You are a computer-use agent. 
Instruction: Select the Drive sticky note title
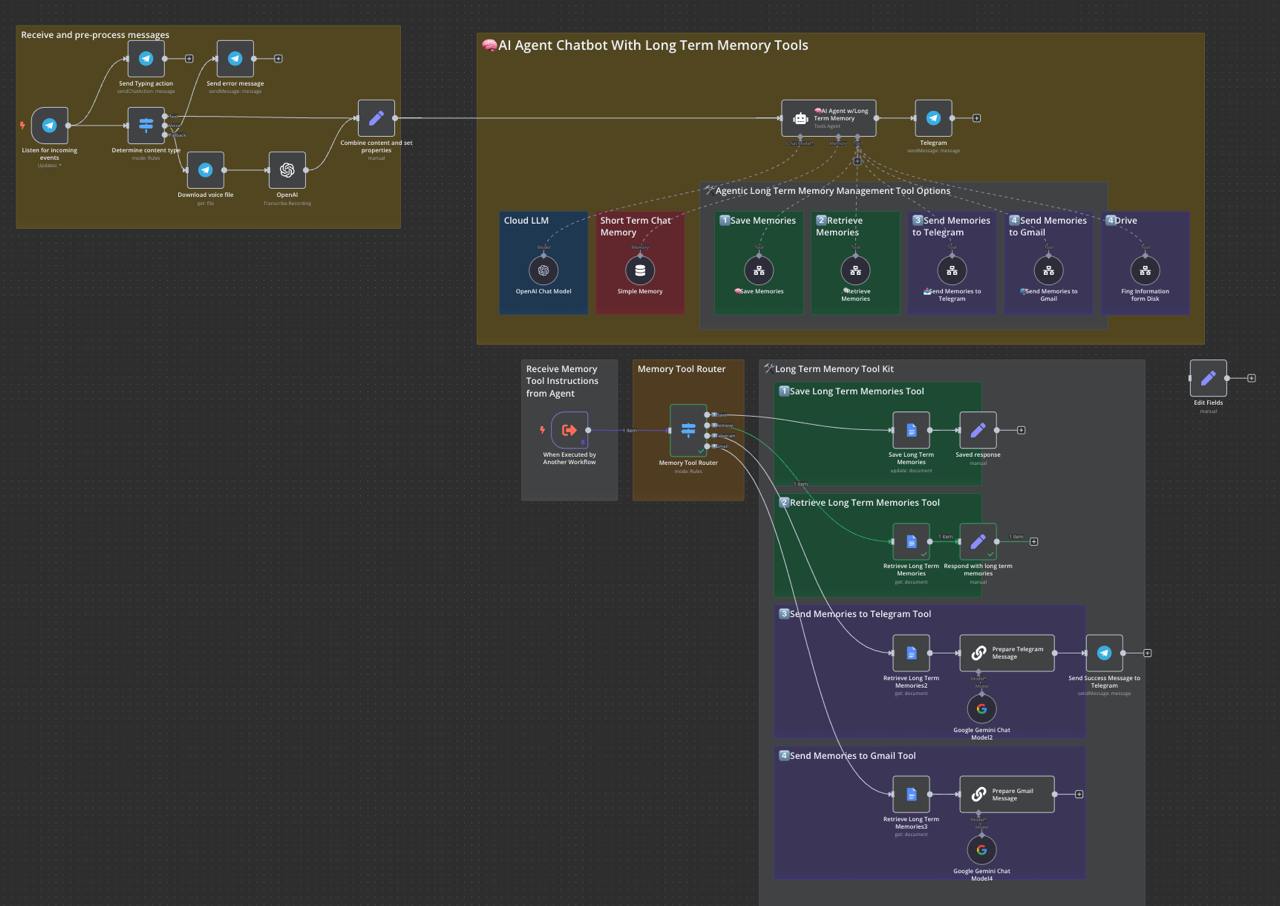(1121, 221)
